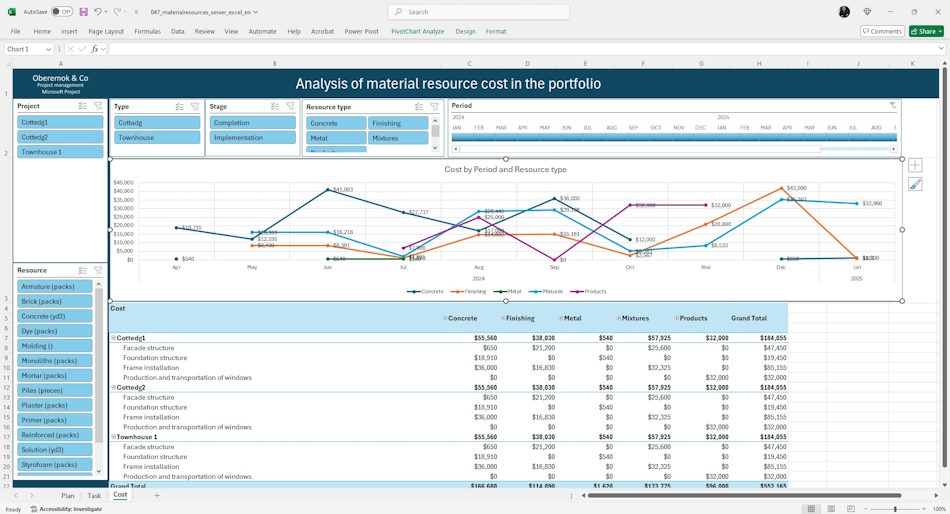Viewport: 950px width, 514px height.
Task: Clear the filter on the Stage slicer
Action: [x=291, y=107]
